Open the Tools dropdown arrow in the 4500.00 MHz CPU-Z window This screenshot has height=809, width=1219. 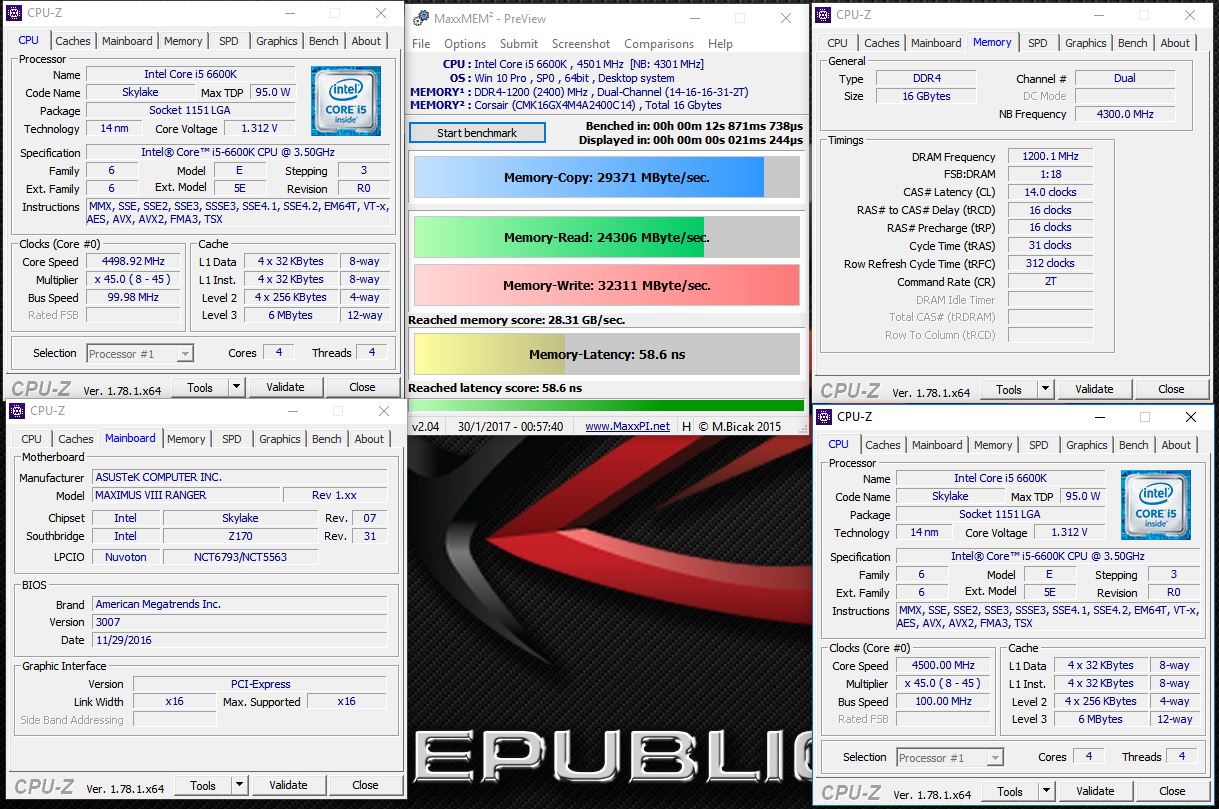1047,791
